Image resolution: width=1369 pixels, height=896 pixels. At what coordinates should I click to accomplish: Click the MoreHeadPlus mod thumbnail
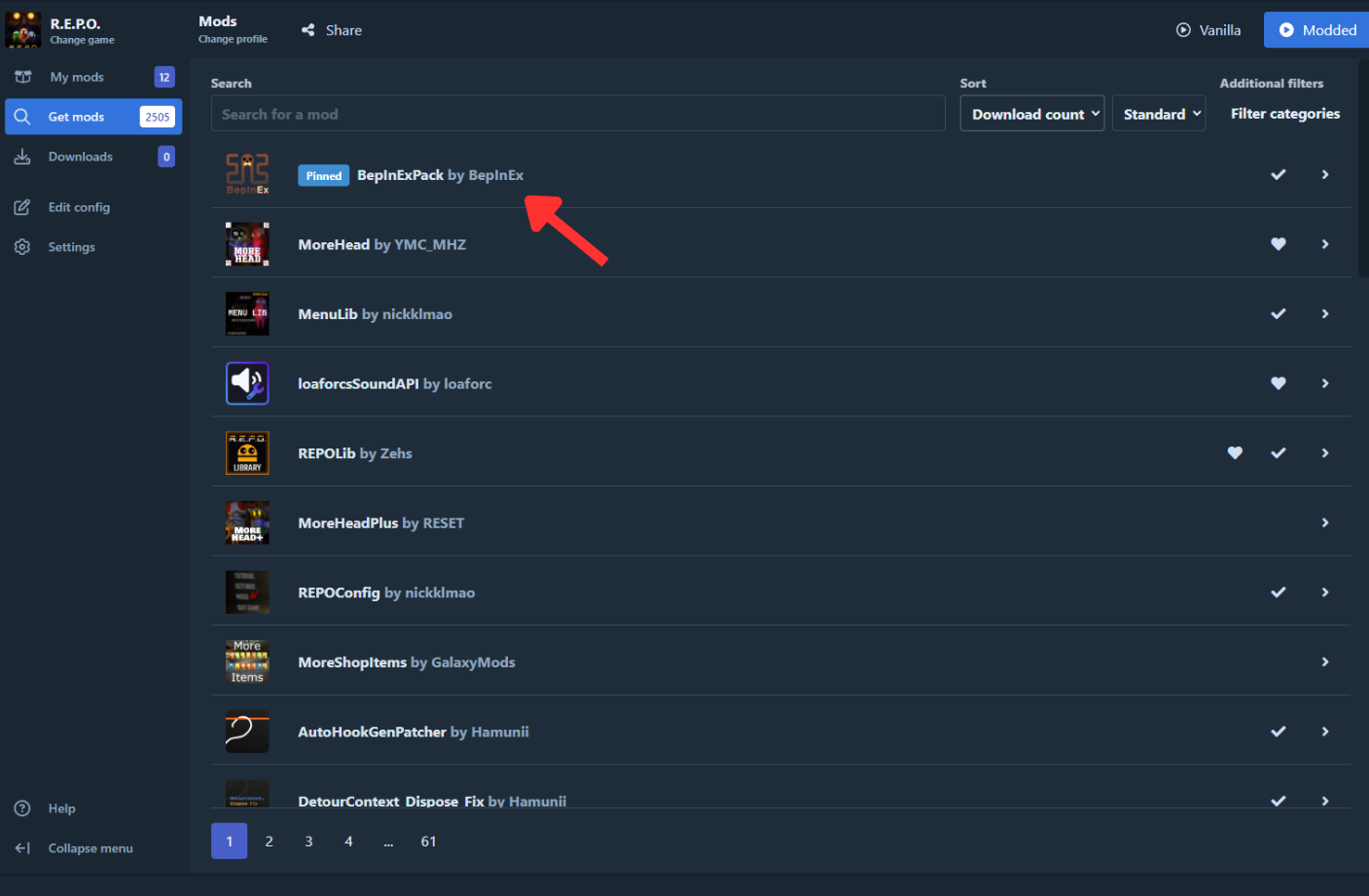point(247,522)
